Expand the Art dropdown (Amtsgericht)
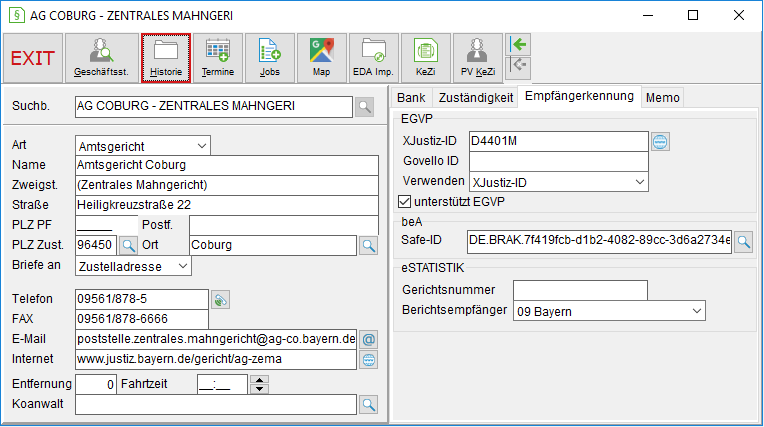Viewport: 764px width, 427px height. pos(202,146)
